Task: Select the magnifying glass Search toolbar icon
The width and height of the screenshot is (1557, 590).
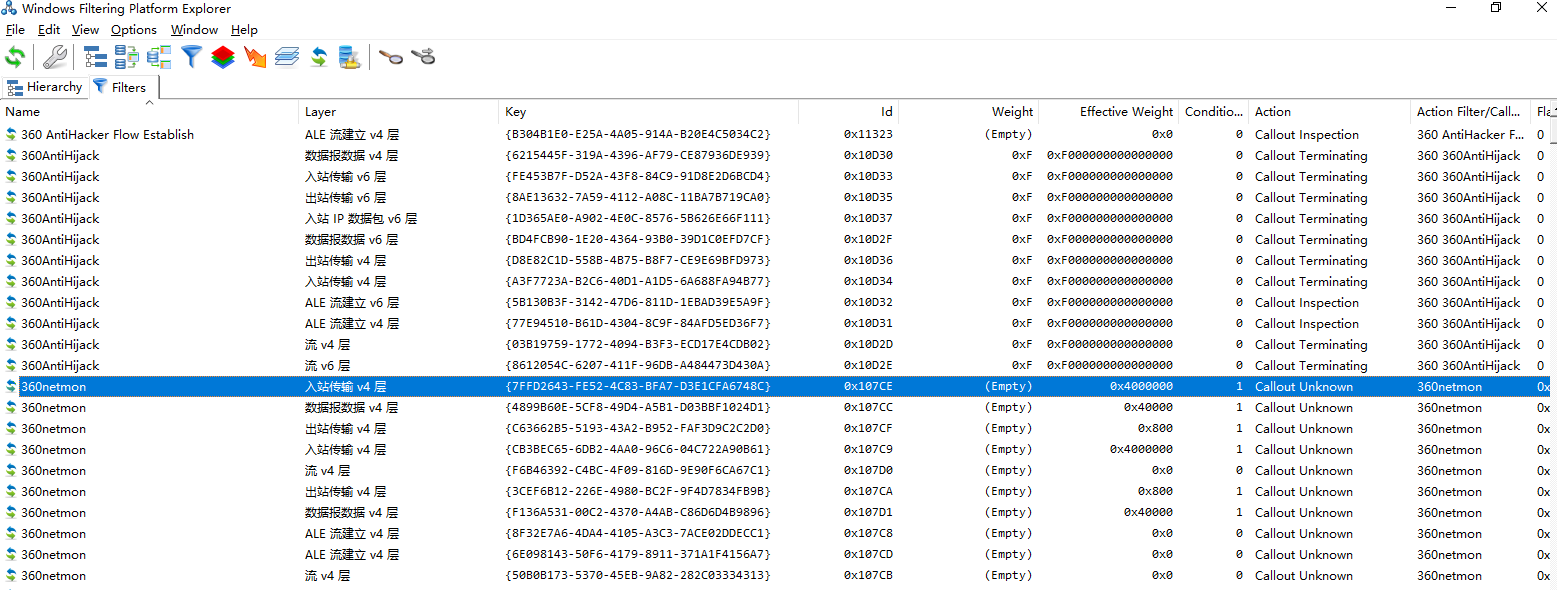Action: [390, 57]
